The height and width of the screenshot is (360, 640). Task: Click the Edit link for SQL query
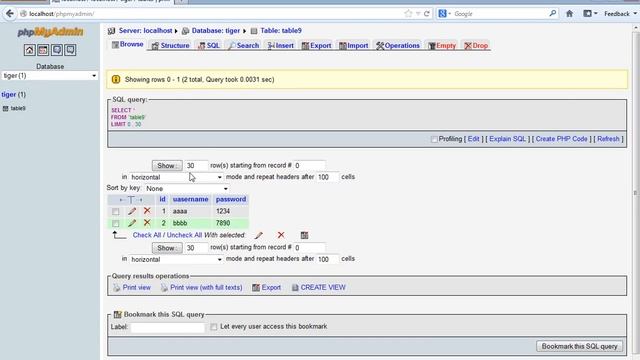[473, 139]
